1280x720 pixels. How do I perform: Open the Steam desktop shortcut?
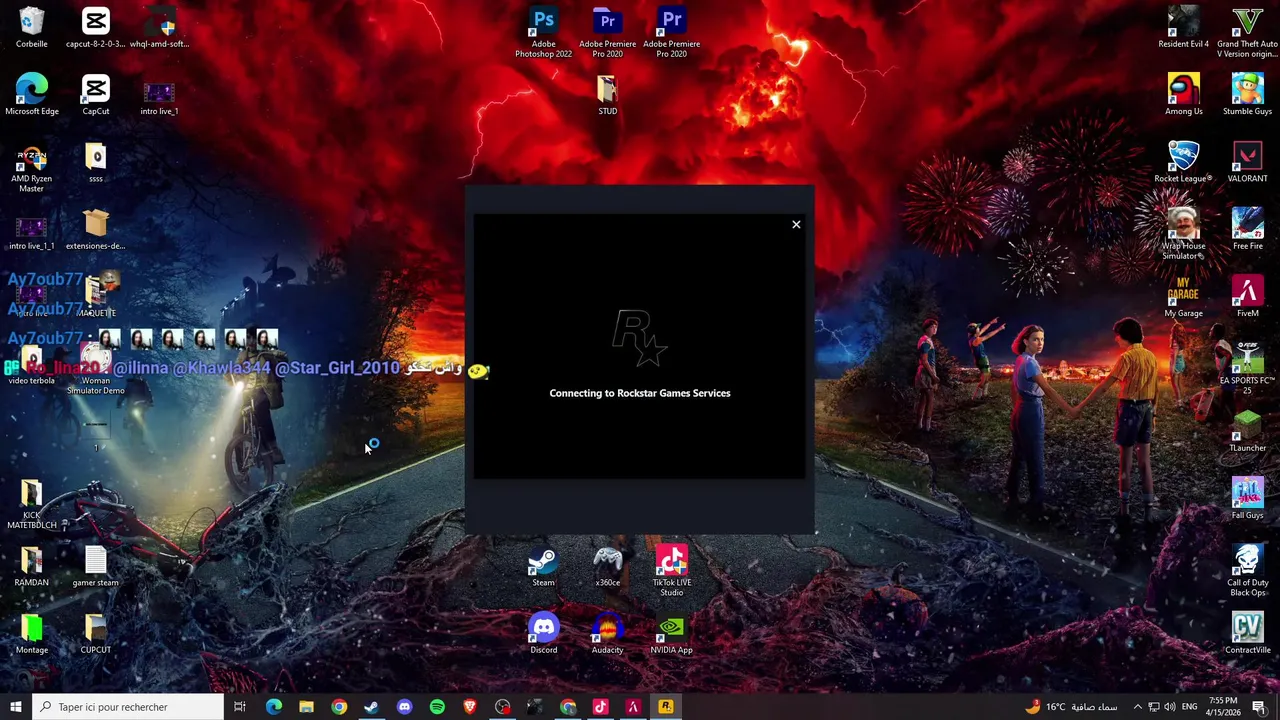pyautogui.click(x=543, y=566)
